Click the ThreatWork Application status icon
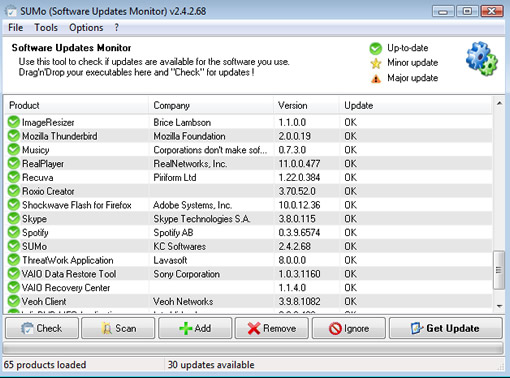510x378 pixels. tap(14, 260)
